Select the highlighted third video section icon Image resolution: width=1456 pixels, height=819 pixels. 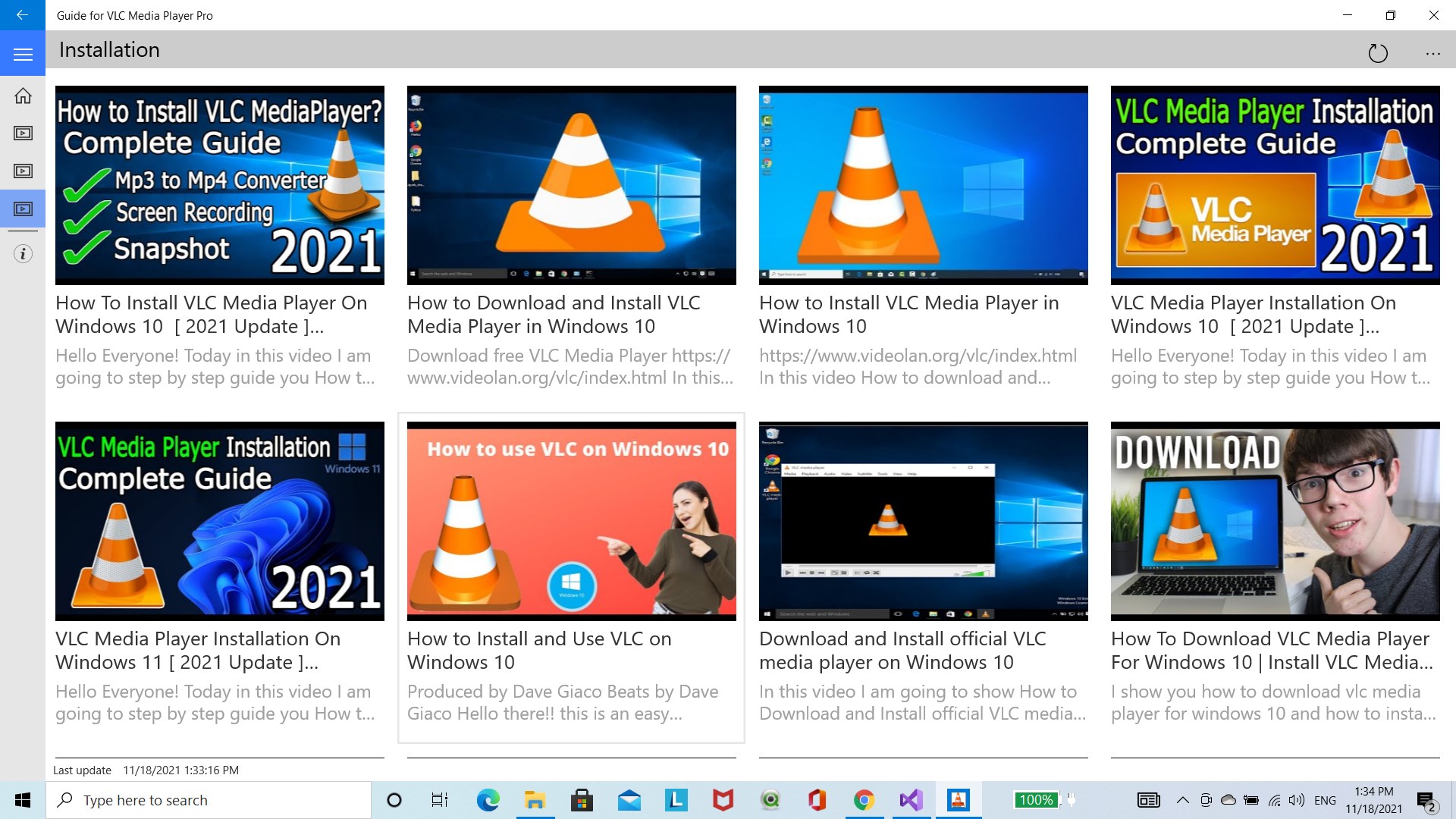[x=23, y=209]
